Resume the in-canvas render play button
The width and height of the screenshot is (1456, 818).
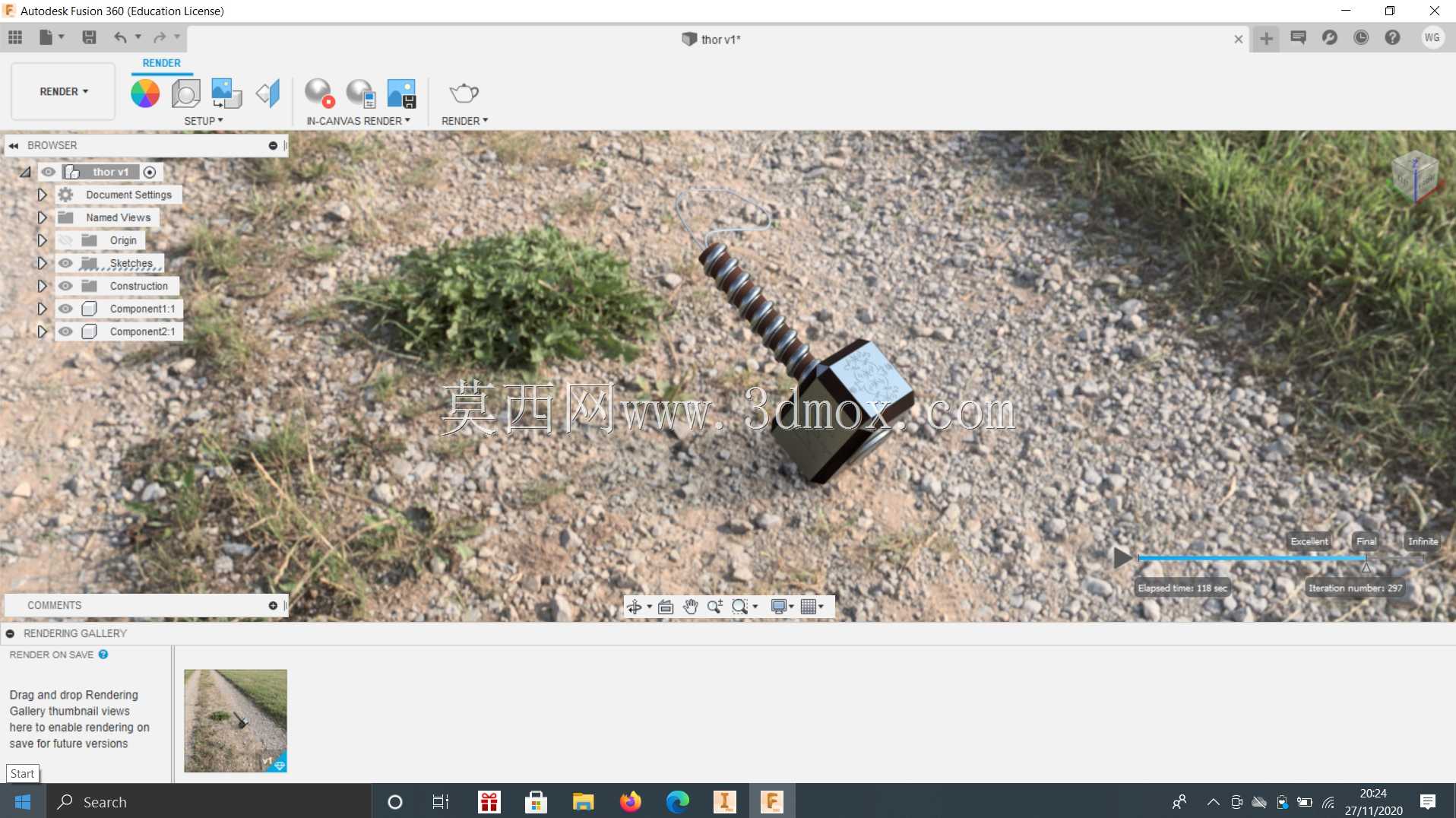click(1122, 559)
